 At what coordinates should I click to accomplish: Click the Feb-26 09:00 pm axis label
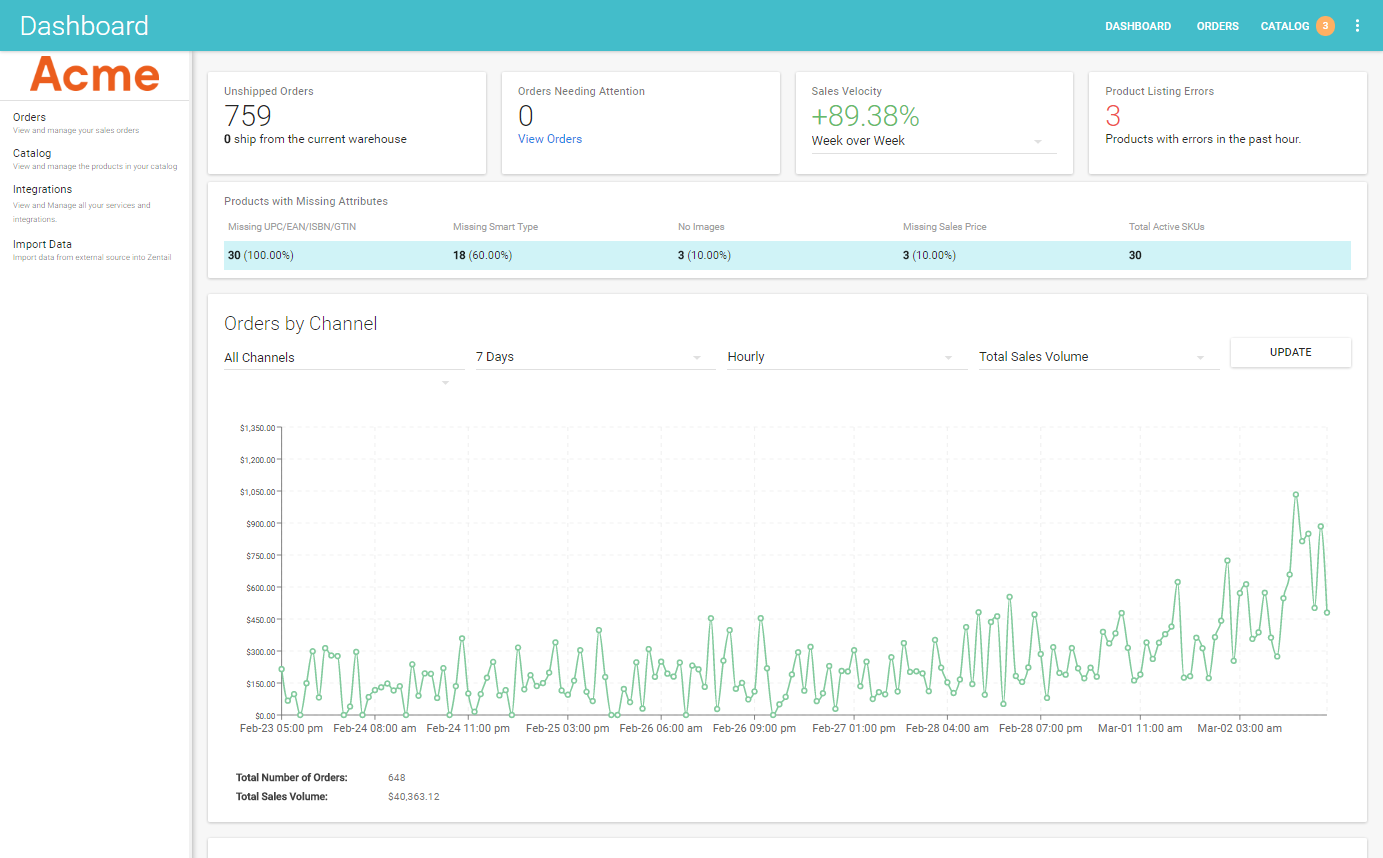[754, 729]
